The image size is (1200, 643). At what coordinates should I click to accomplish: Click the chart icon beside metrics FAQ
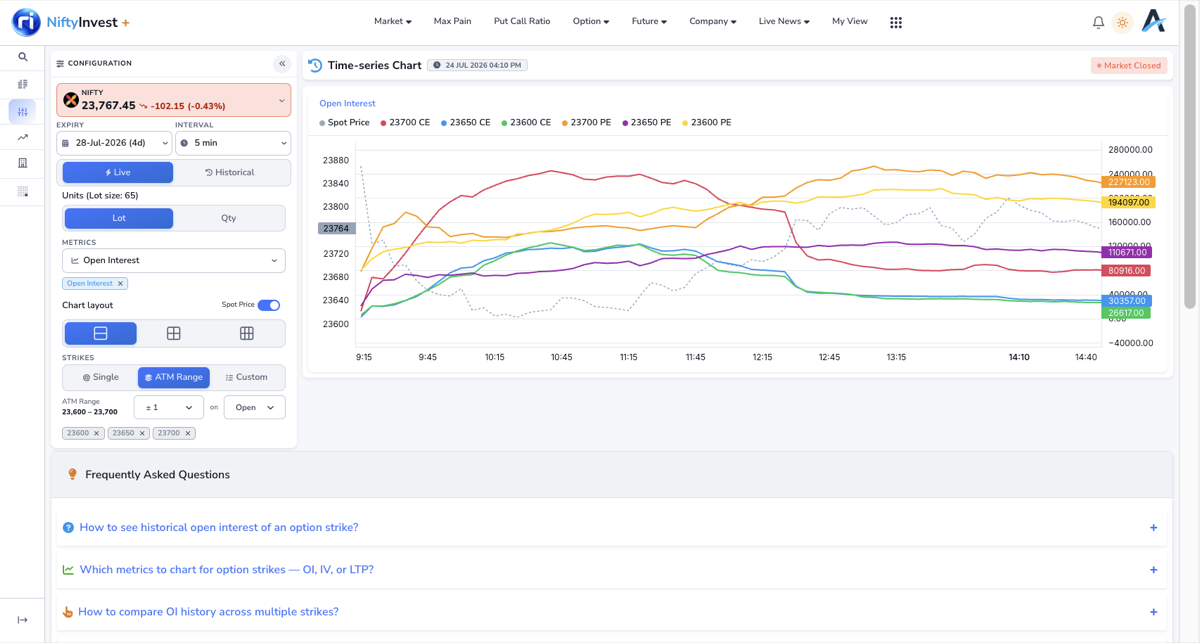coord(68,570)
